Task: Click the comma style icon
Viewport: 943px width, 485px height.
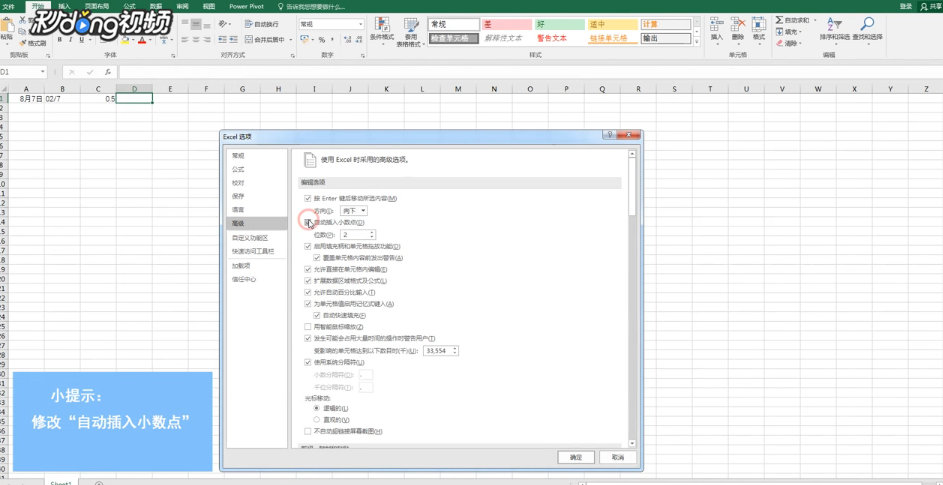Action: pyautogui.click(x=333, y=40)
